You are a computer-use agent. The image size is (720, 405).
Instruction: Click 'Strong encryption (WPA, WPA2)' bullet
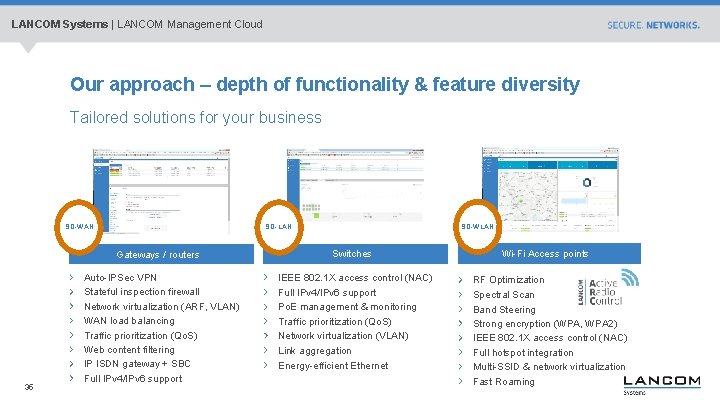545,324
